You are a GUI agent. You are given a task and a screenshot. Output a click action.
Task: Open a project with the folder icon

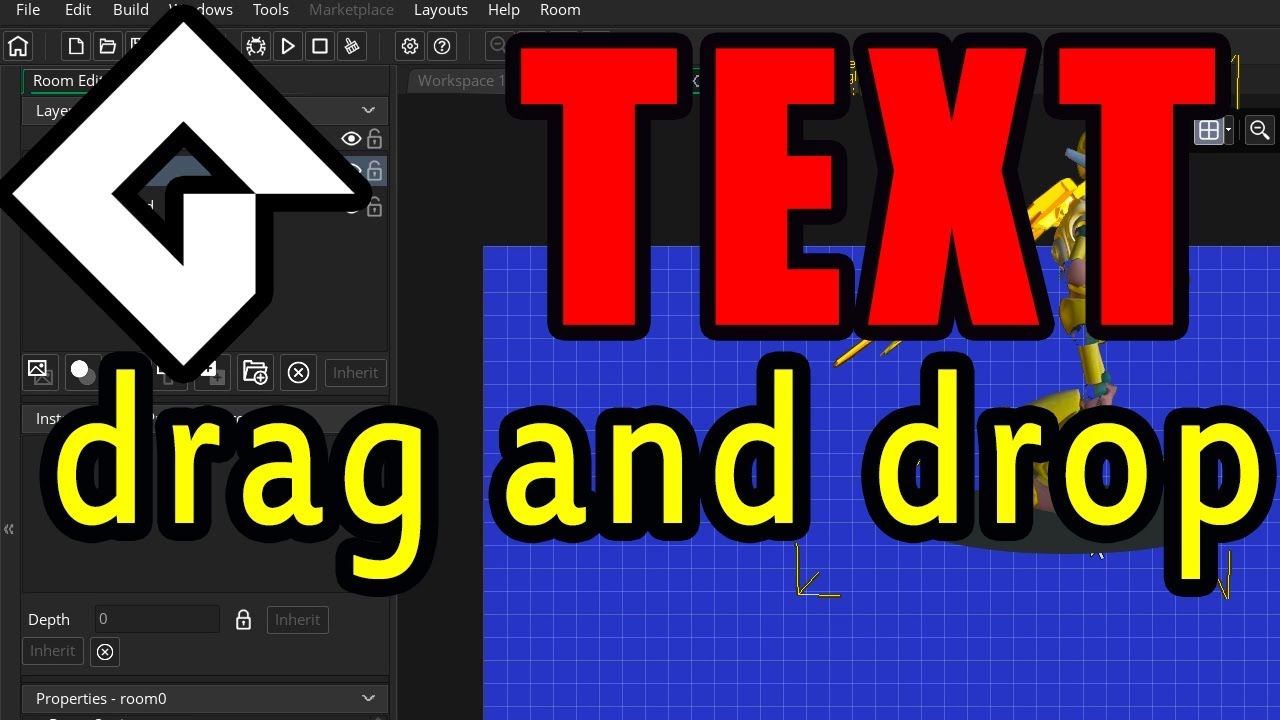pyautogui.click(x=107, y=46)
